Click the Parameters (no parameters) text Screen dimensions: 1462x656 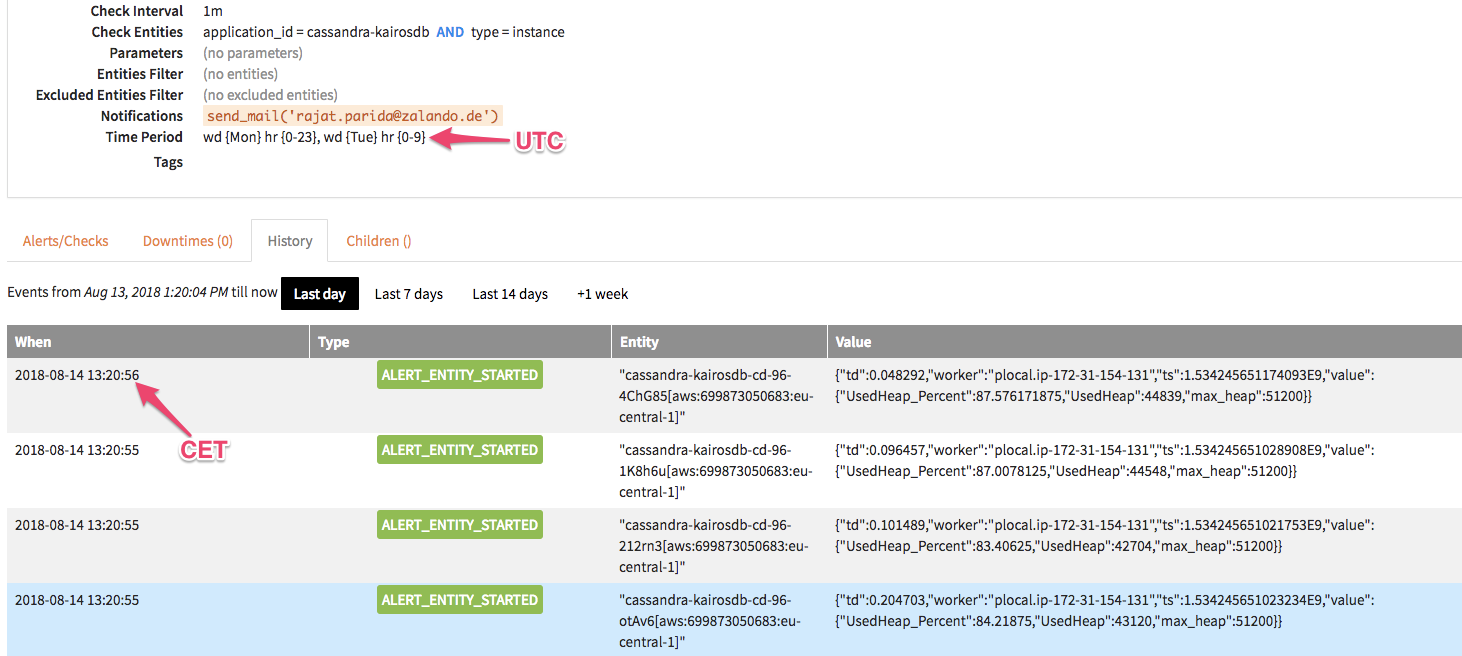click(x=253, y=53)
